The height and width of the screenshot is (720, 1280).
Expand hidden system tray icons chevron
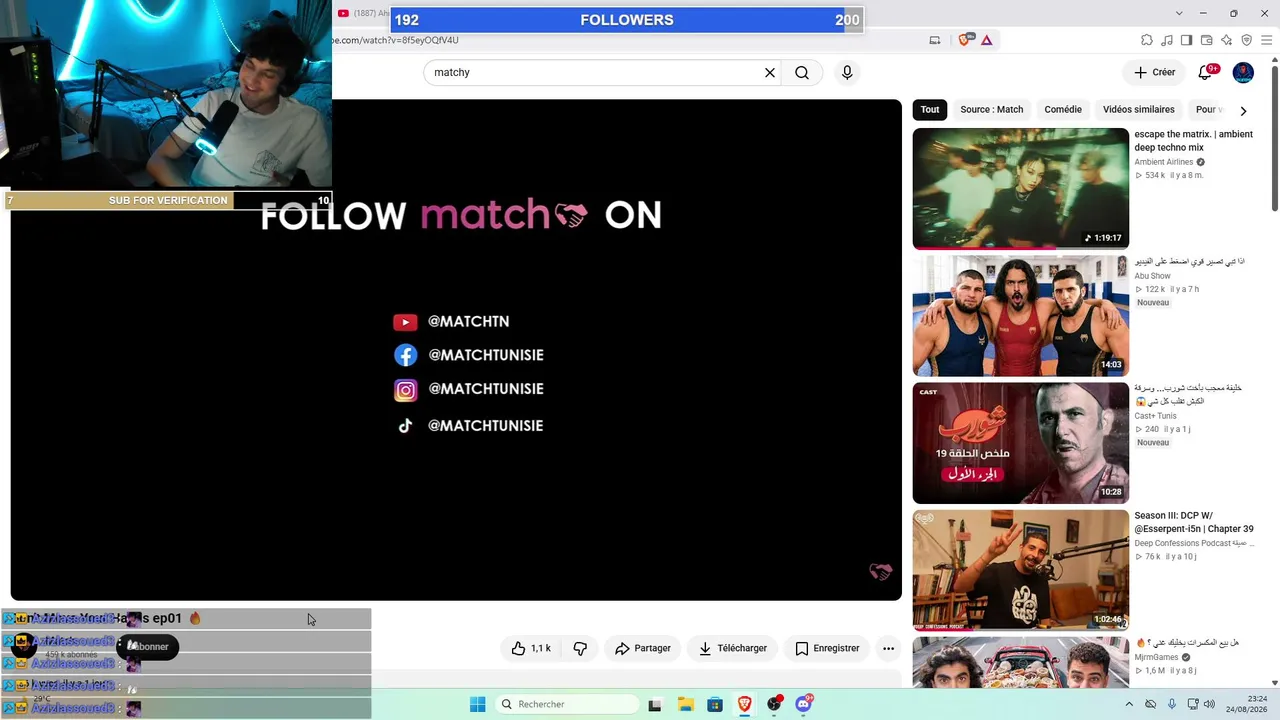tap(1130, 704)
